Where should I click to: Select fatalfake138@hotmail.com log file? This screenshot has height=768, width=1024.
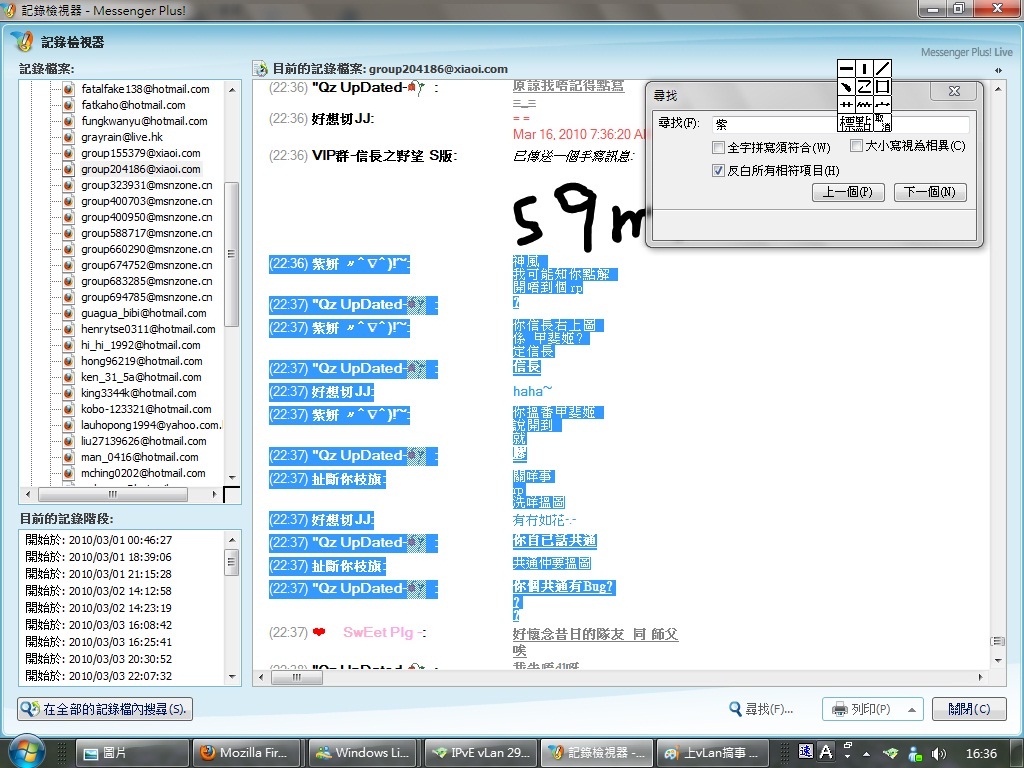point(145,89)
